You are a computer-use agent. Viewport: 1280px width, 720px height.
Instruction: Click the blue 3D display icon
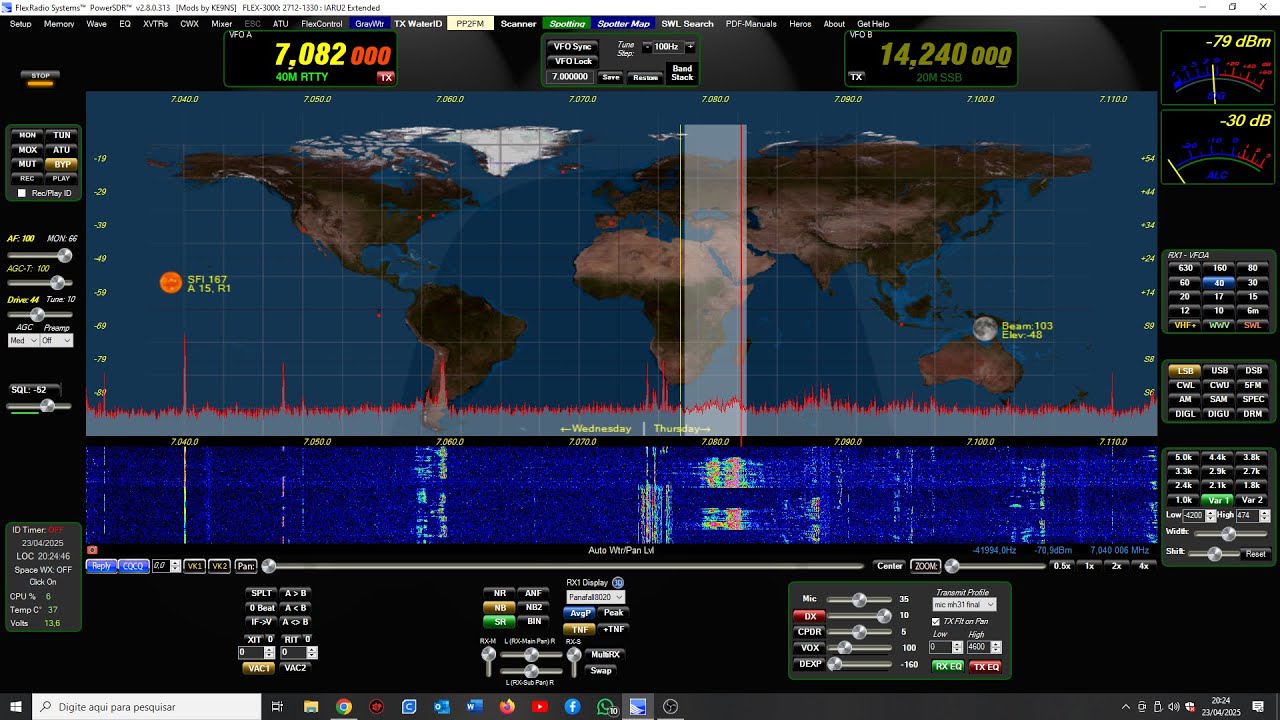[618, 583]
